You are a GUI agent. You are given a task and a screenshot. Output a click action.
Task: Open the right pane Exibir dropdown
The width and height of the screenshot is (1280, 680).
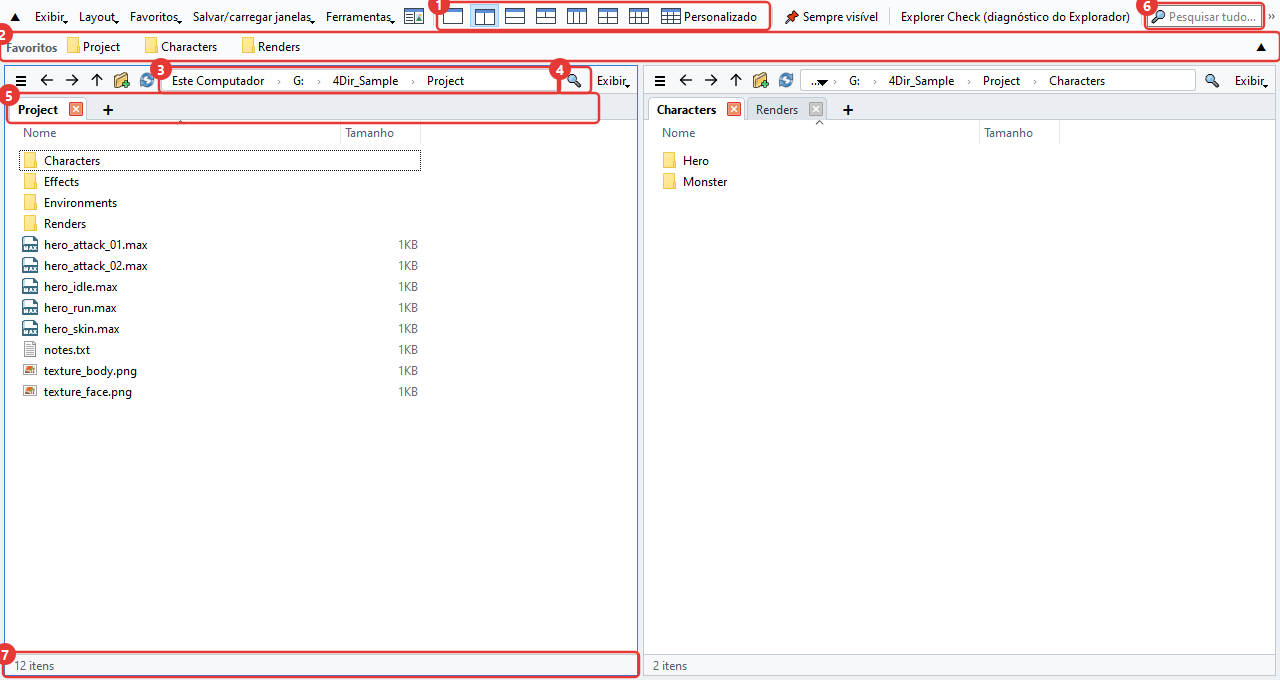tap(1252, 81)
